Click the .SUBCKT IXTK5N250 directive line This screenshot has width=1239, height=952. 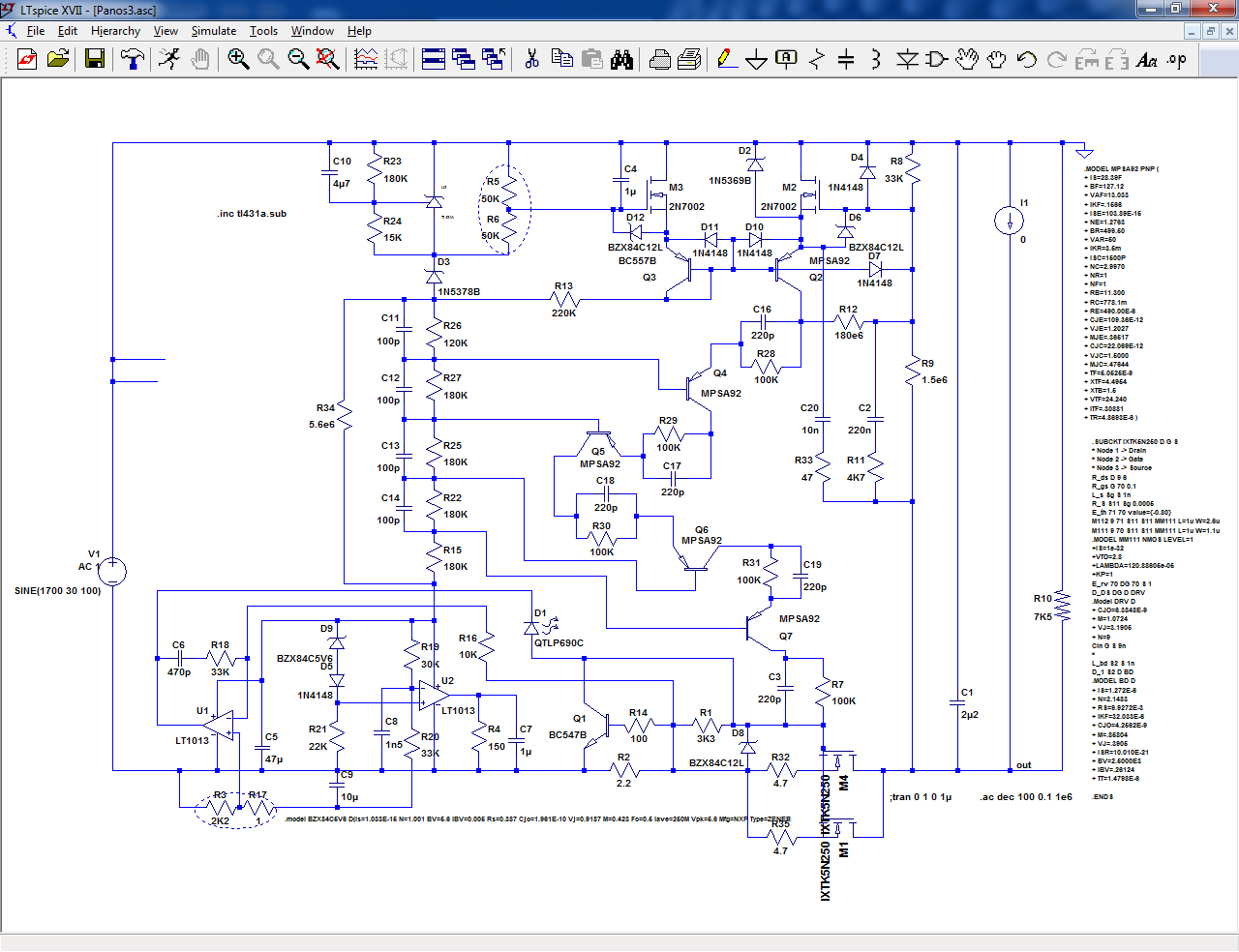tap(1133, 441)
